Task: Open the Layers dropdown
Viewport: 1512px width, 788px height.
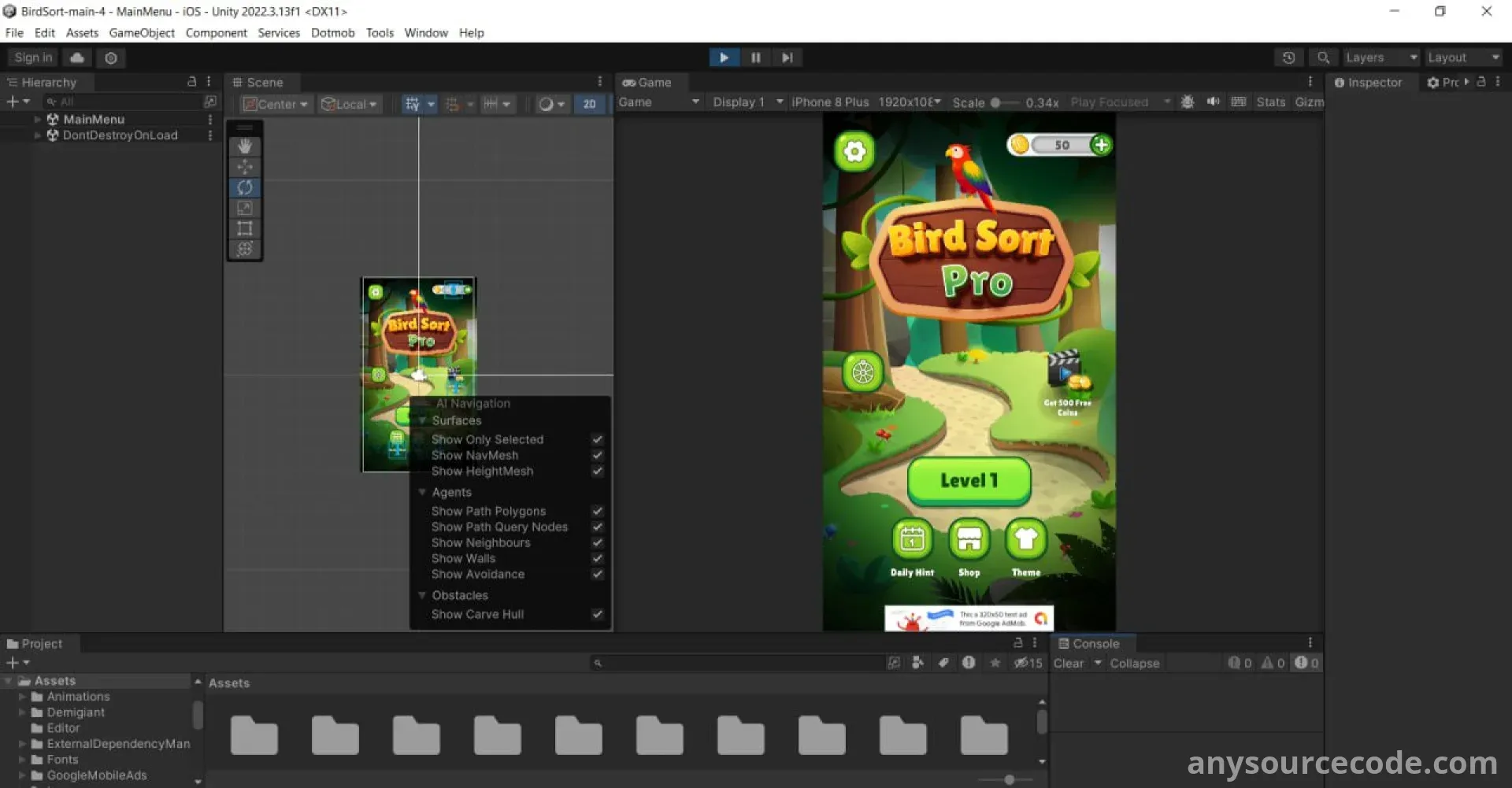Action: (x=1380, y=57)
